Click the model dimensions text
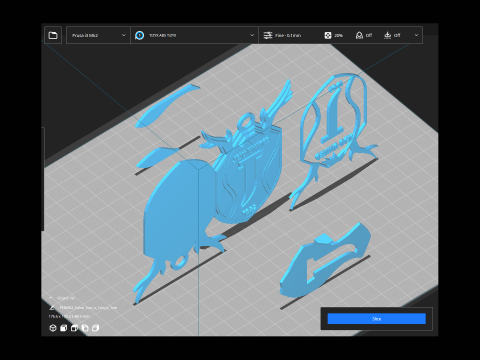This screenshot has width=480, height=360. pyautogui.click(x=69, y=316)
